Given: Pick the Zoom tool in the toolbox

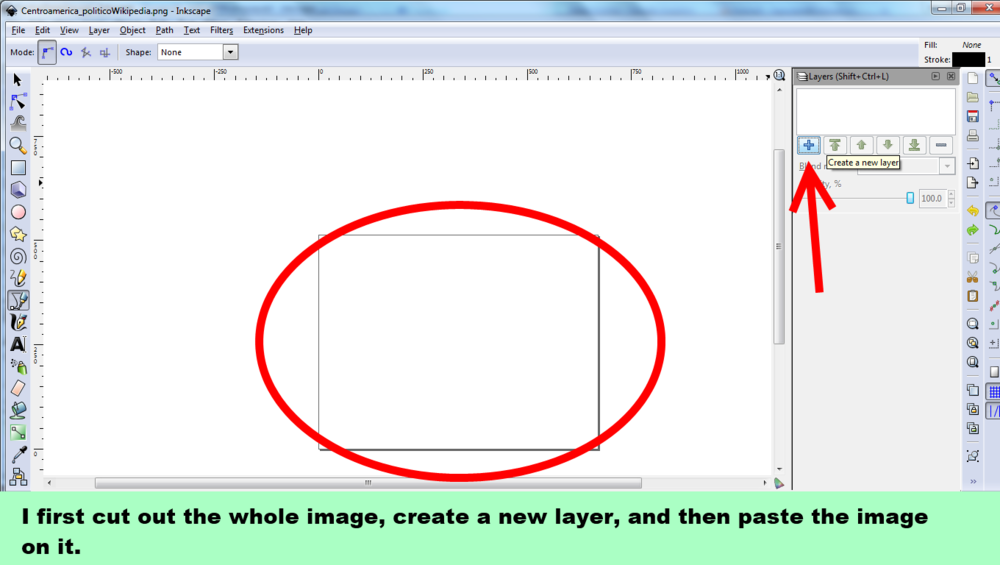Looking at the screenshot, I should click(18, 145).
